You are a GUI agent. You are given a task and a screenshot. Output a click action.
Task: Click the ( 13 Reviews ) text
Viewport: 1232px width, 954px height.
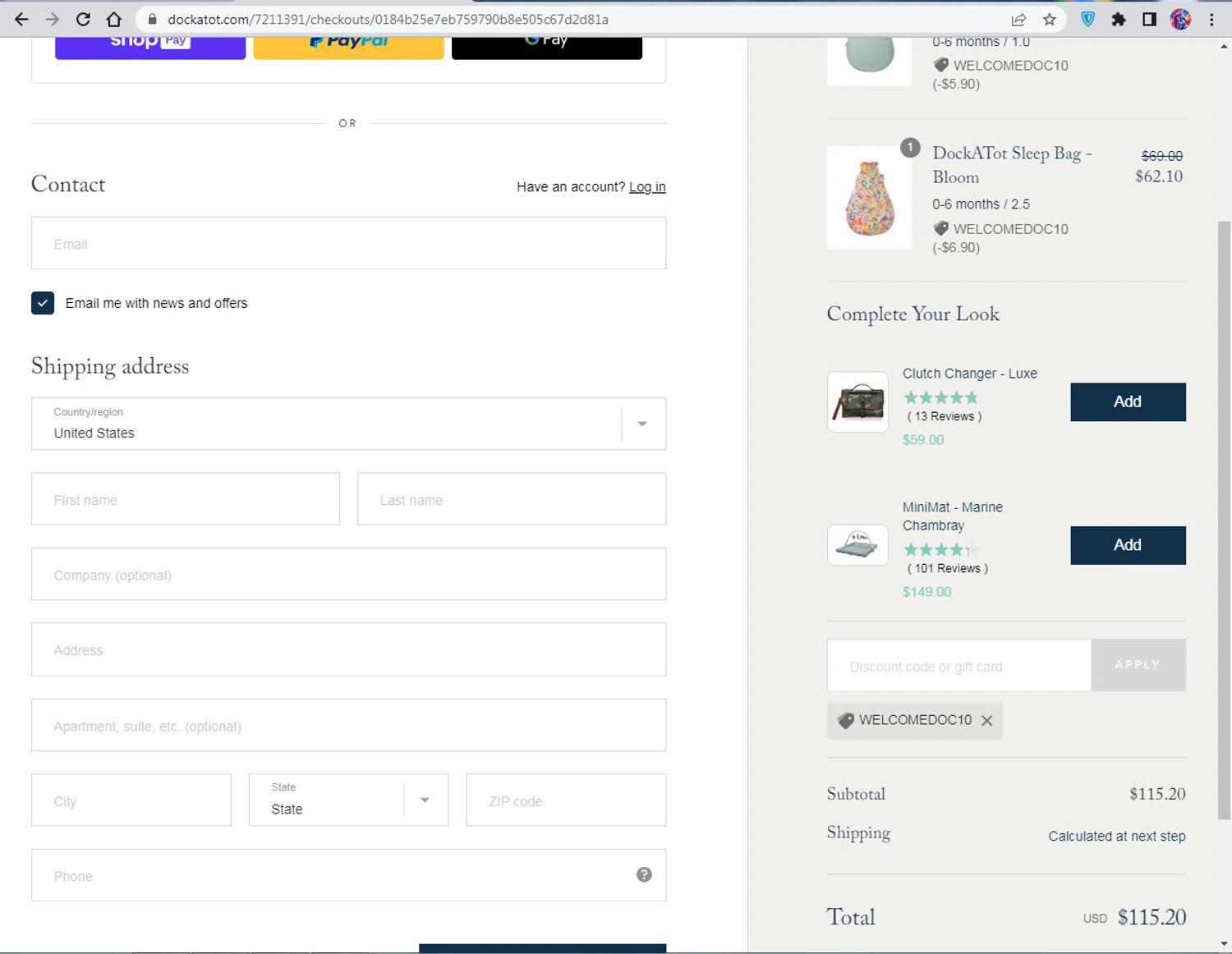pos(945,416)
